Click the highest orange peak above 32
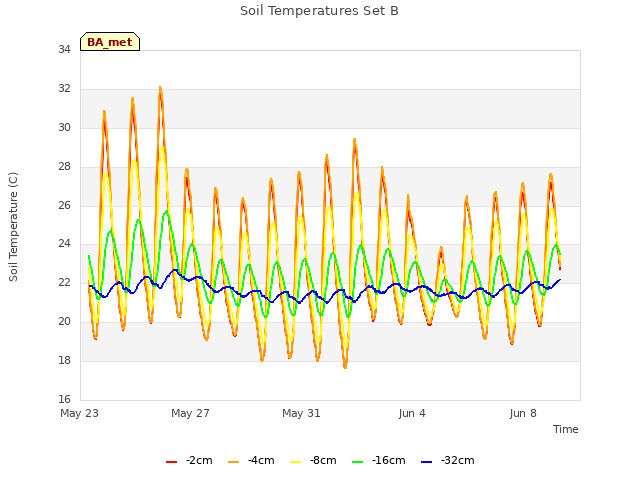This screenshot has width=640, height=480. click(160, 87)
